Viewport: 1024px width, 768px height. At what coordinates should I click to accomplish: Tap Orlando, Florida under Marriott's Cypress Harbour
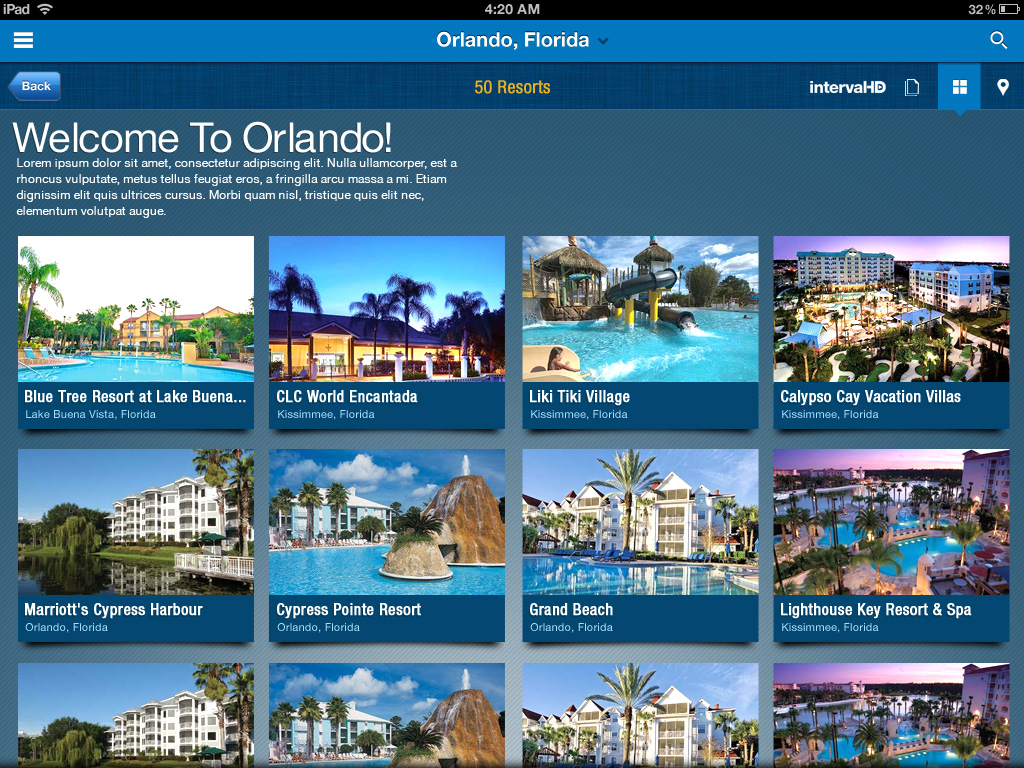pos(67,627)
